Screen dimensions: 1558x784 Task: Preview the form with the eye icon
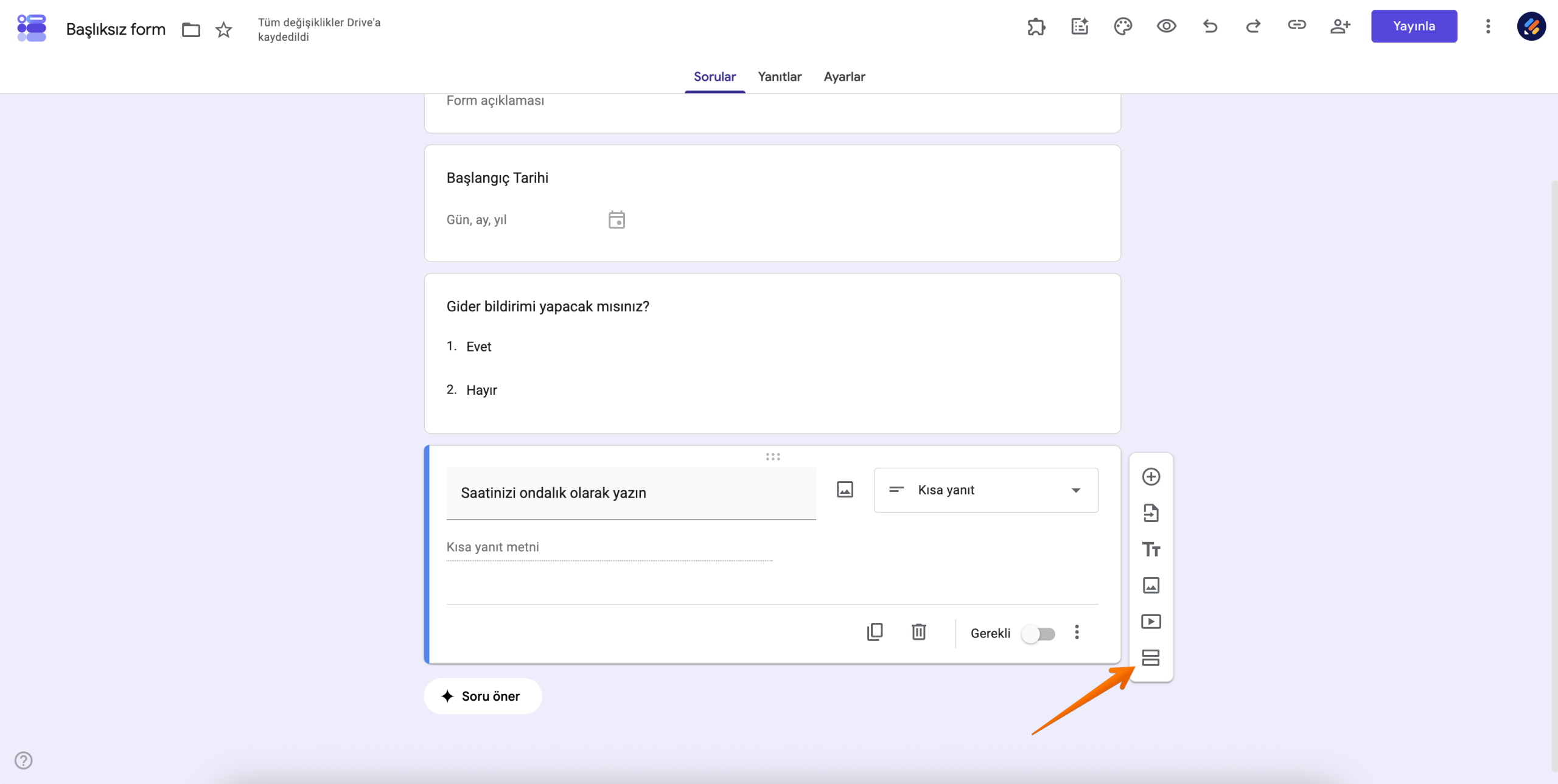[1166, 26]
